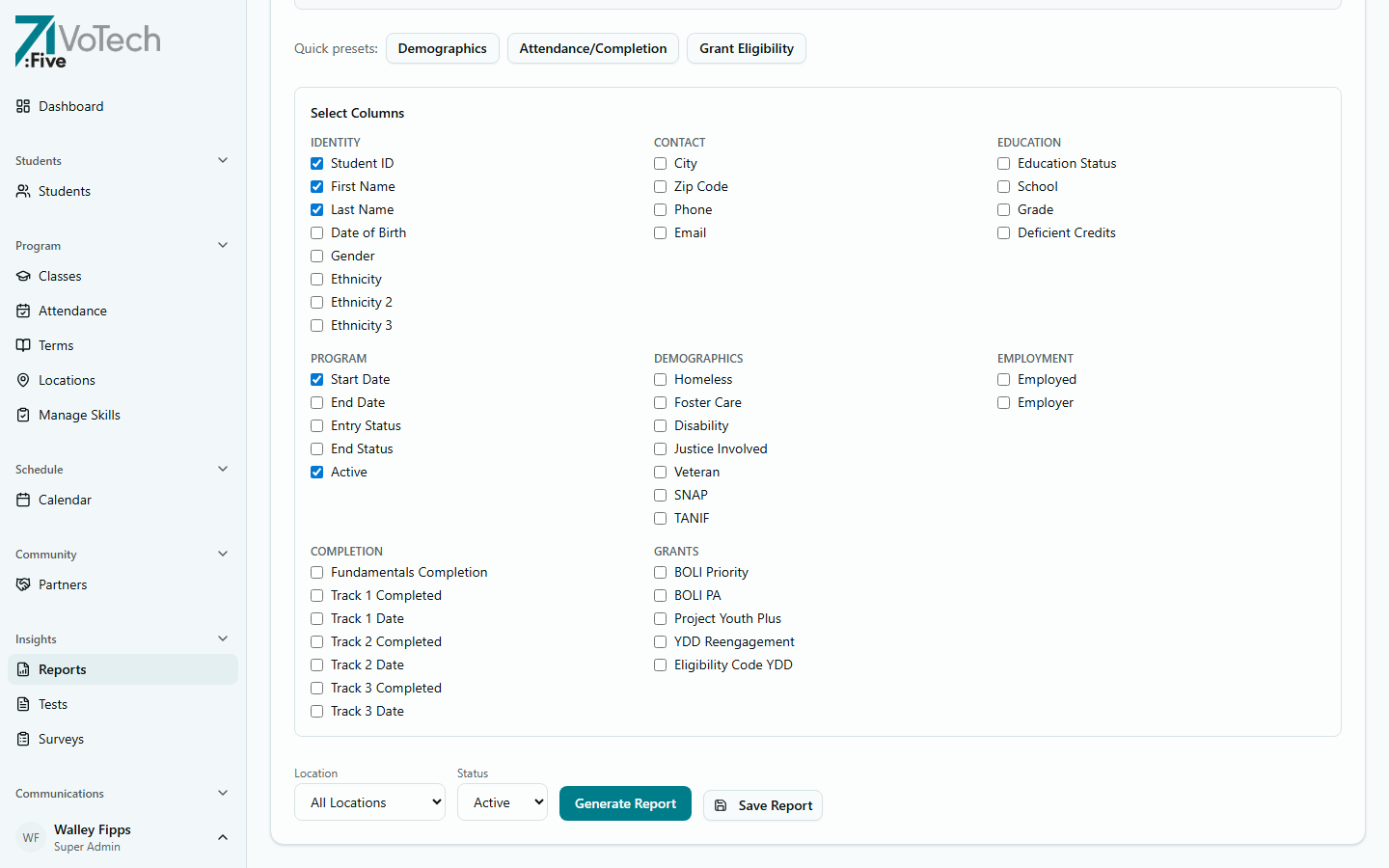Open the All Locations dropdown
Image resolution: width=1389 pixels, height=868 pixels.
coord(369,801)
